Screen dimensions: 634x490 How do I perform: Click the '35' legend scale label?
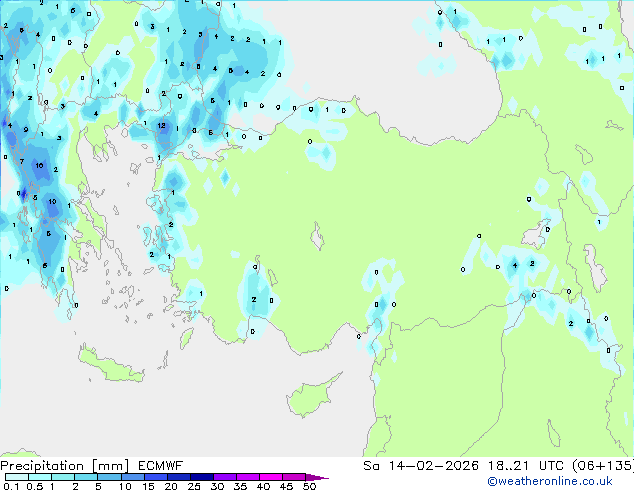[x=240, y=486]
